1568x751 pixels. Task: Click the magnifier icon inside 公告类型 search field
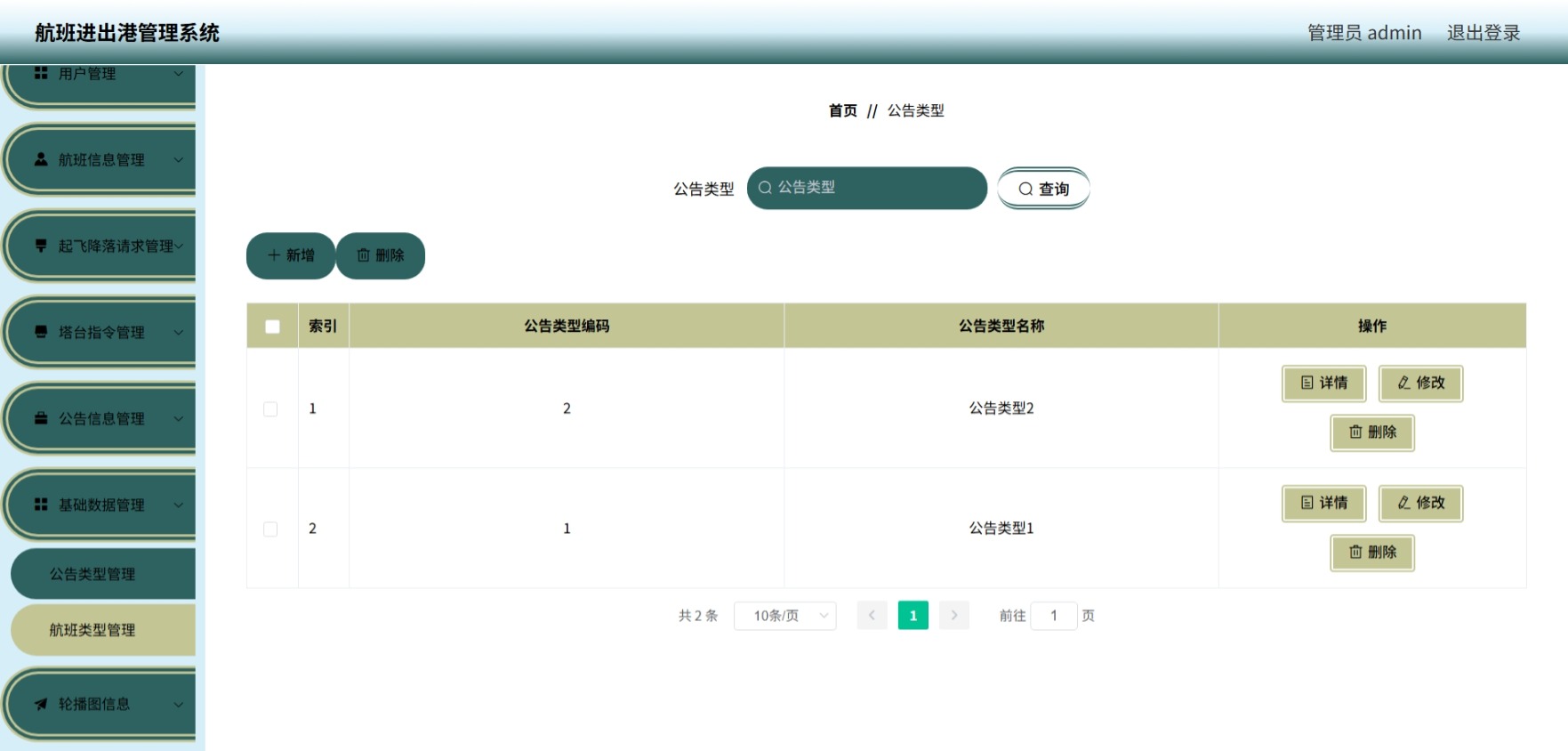[765, 188]
